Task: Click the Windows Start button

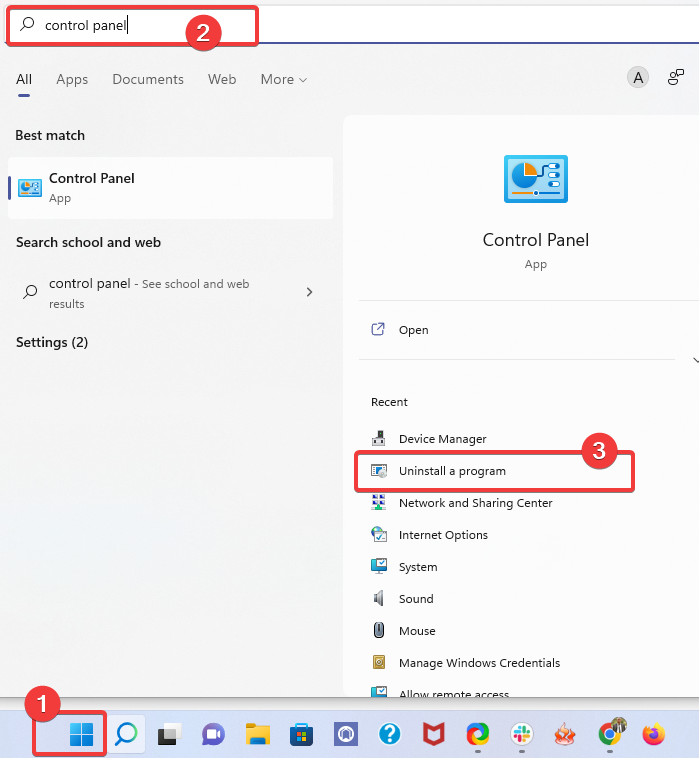Action: click(x=81, y=734)
